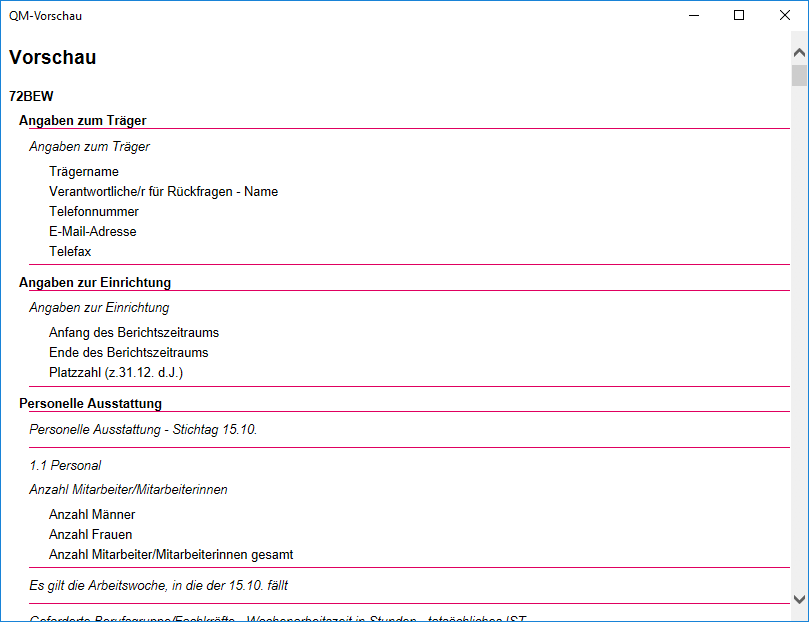
Task: Click the E-Mail-Adresse entry
Action: [93, 232]
